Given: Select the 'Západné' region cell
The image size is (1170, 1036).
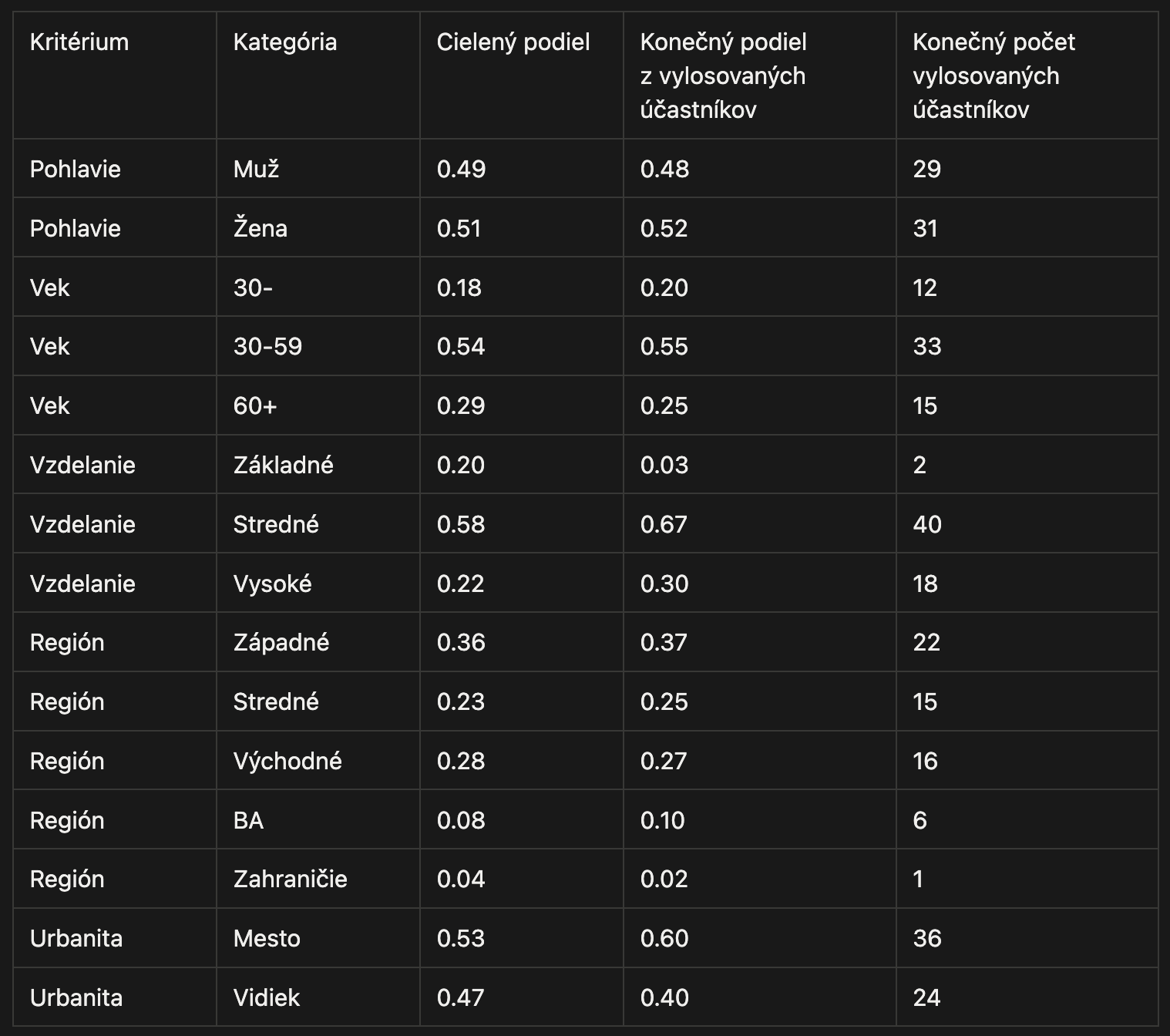Looking at the screenshot, I should click(281, 642).
